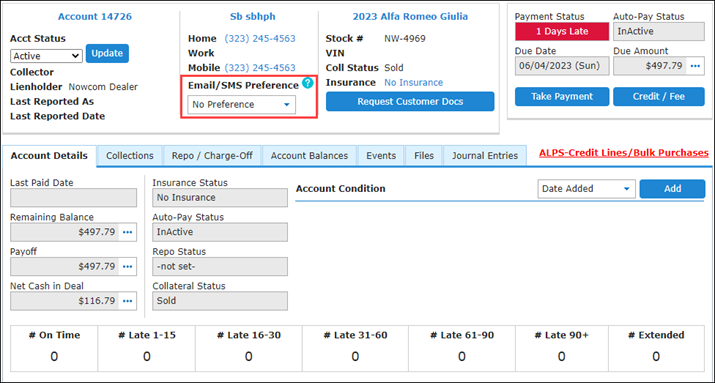
Task: Expand the Acct Status Active dropdown
Action: pyautogui.click(x=46, y=56)
